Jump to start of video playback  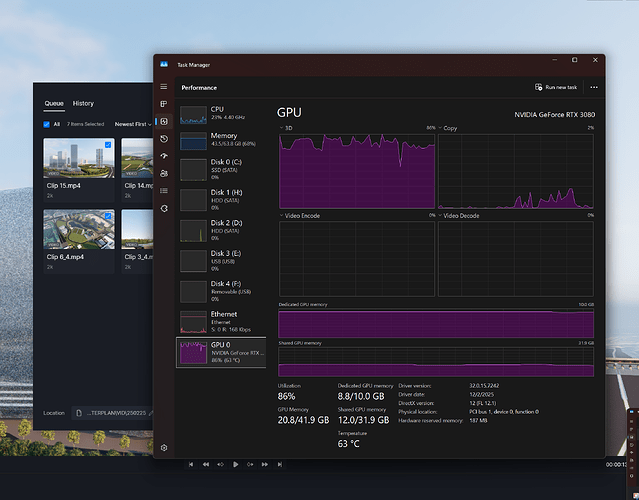point(191,465)
